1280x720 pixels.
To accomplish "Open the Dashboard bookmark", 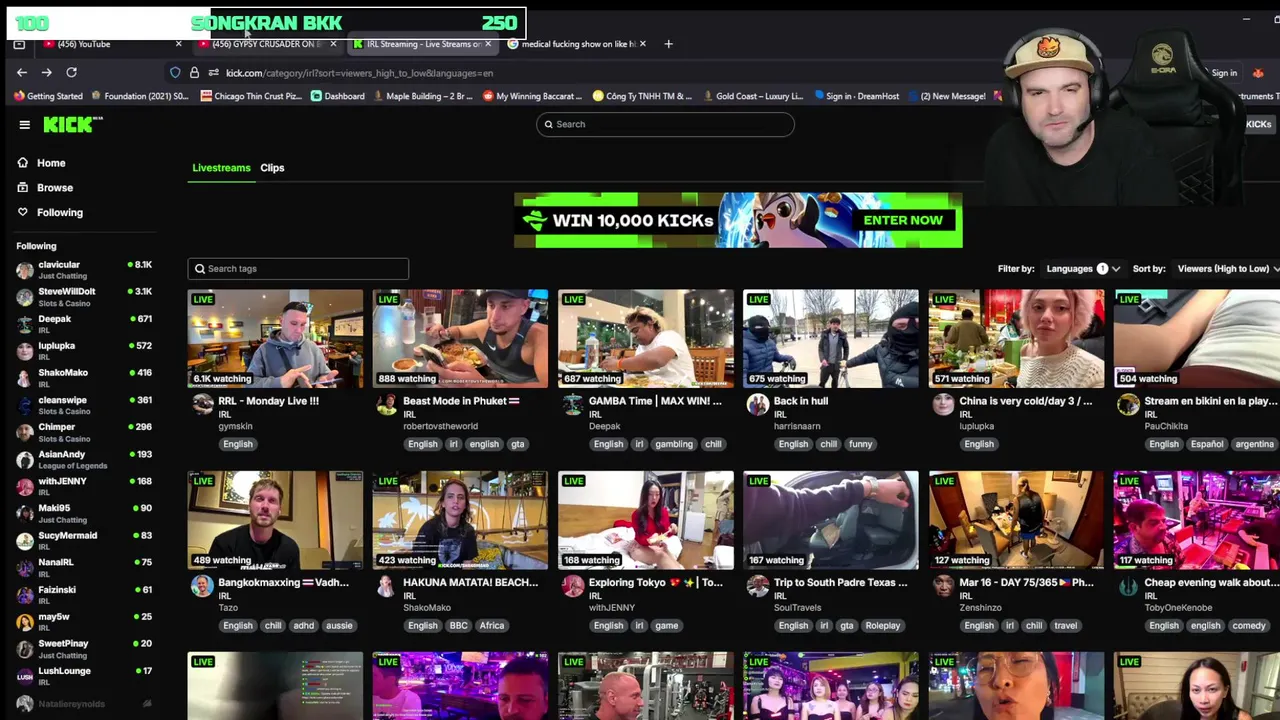I will click(x=338, y=96).
